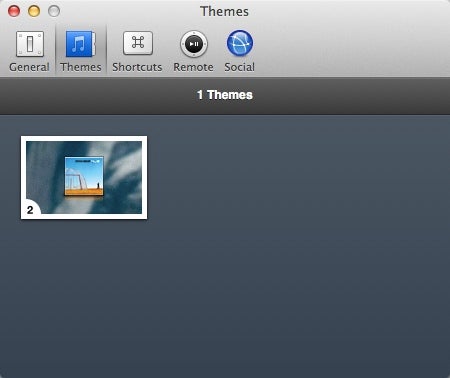
Task: Close the Themes window with red button
Action: (x=14, y=11)
